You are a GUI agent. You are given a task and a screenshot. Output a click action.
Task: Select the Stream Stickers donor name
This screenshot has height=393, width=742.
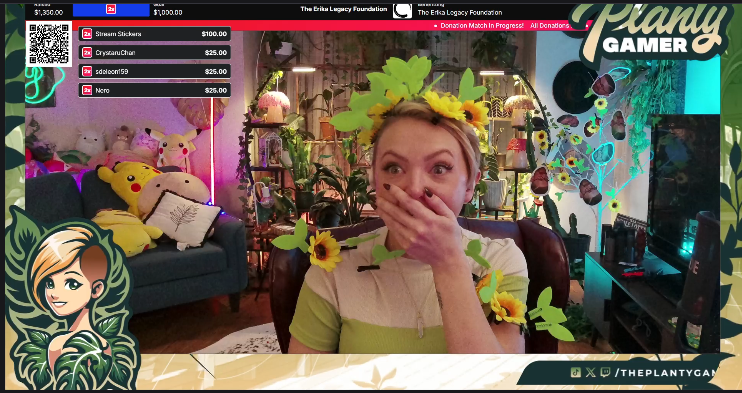click(x=118, y=34)
